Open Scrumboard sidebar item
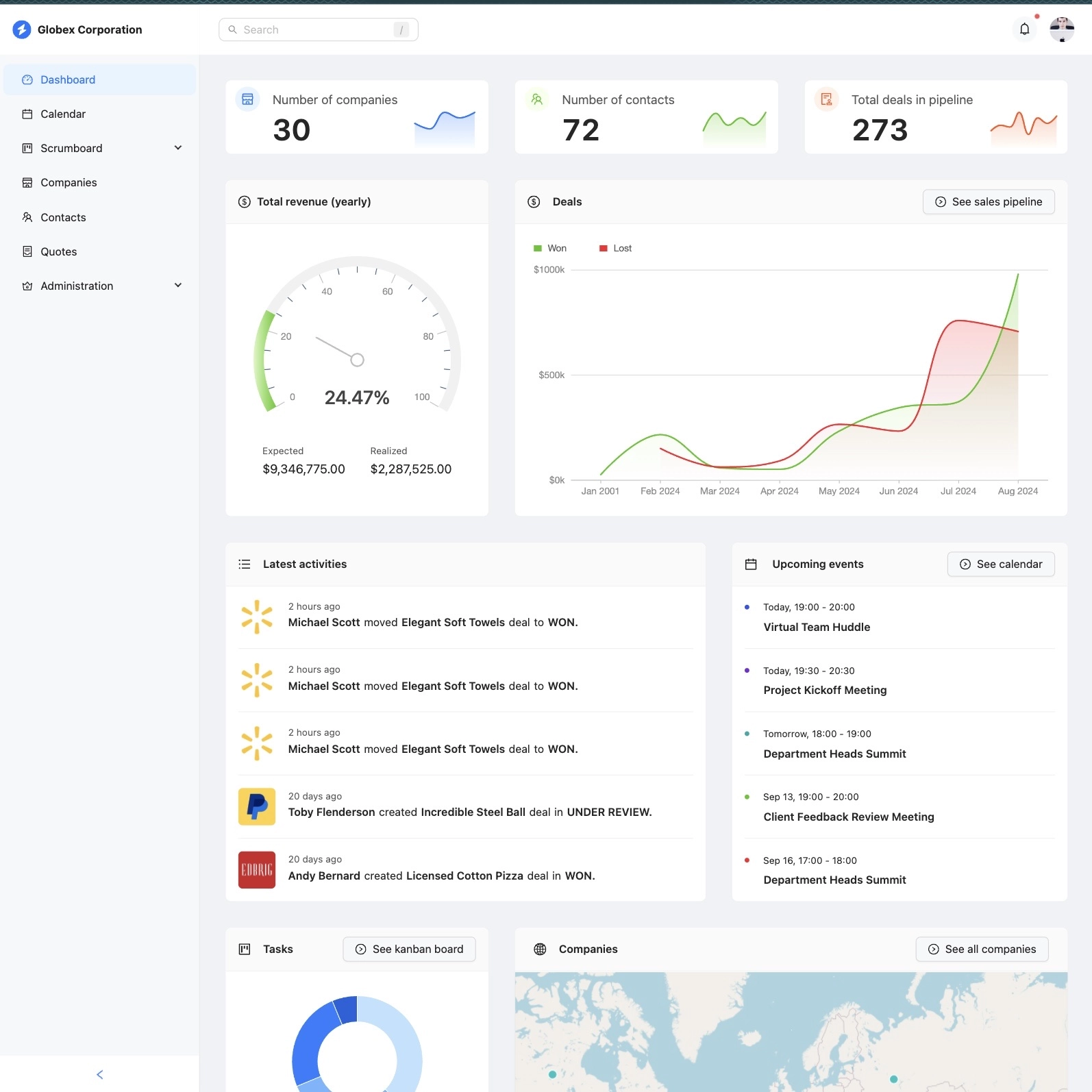Viewport: 1092px width, 1092px height. (100, 148)
